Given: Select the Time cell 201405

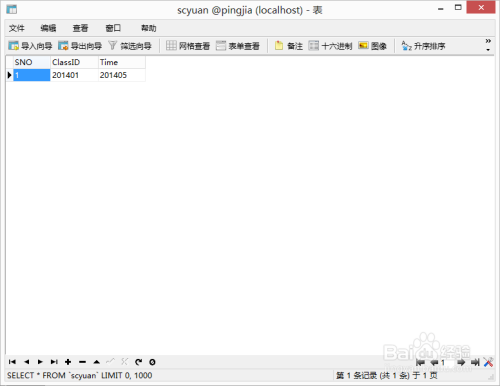Looking at the screenshot, I should (122, 75).
